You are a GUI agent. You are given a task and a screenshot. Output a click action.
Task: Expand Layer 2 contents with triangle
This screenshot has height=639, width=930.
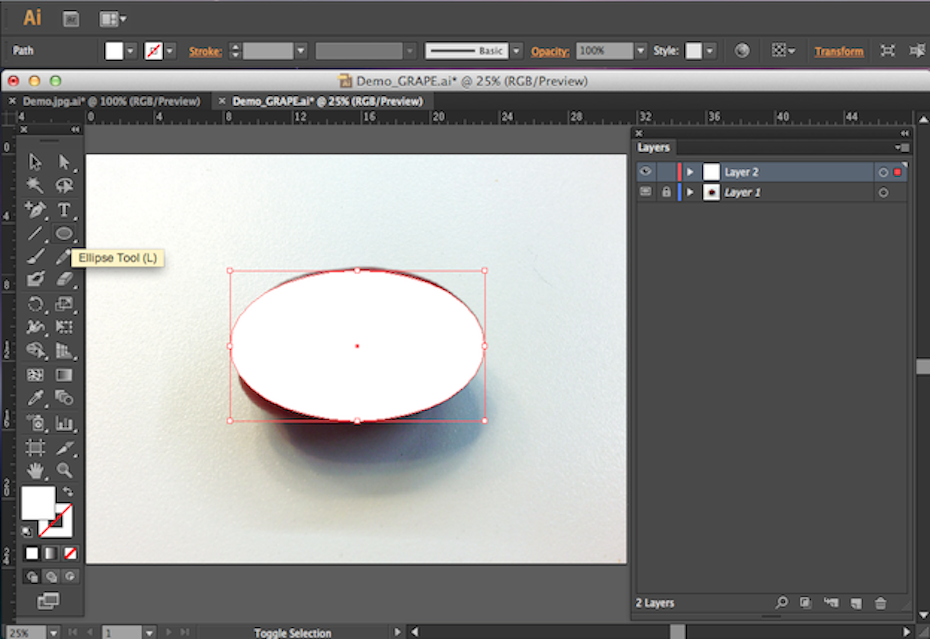[x=690, y=172]
